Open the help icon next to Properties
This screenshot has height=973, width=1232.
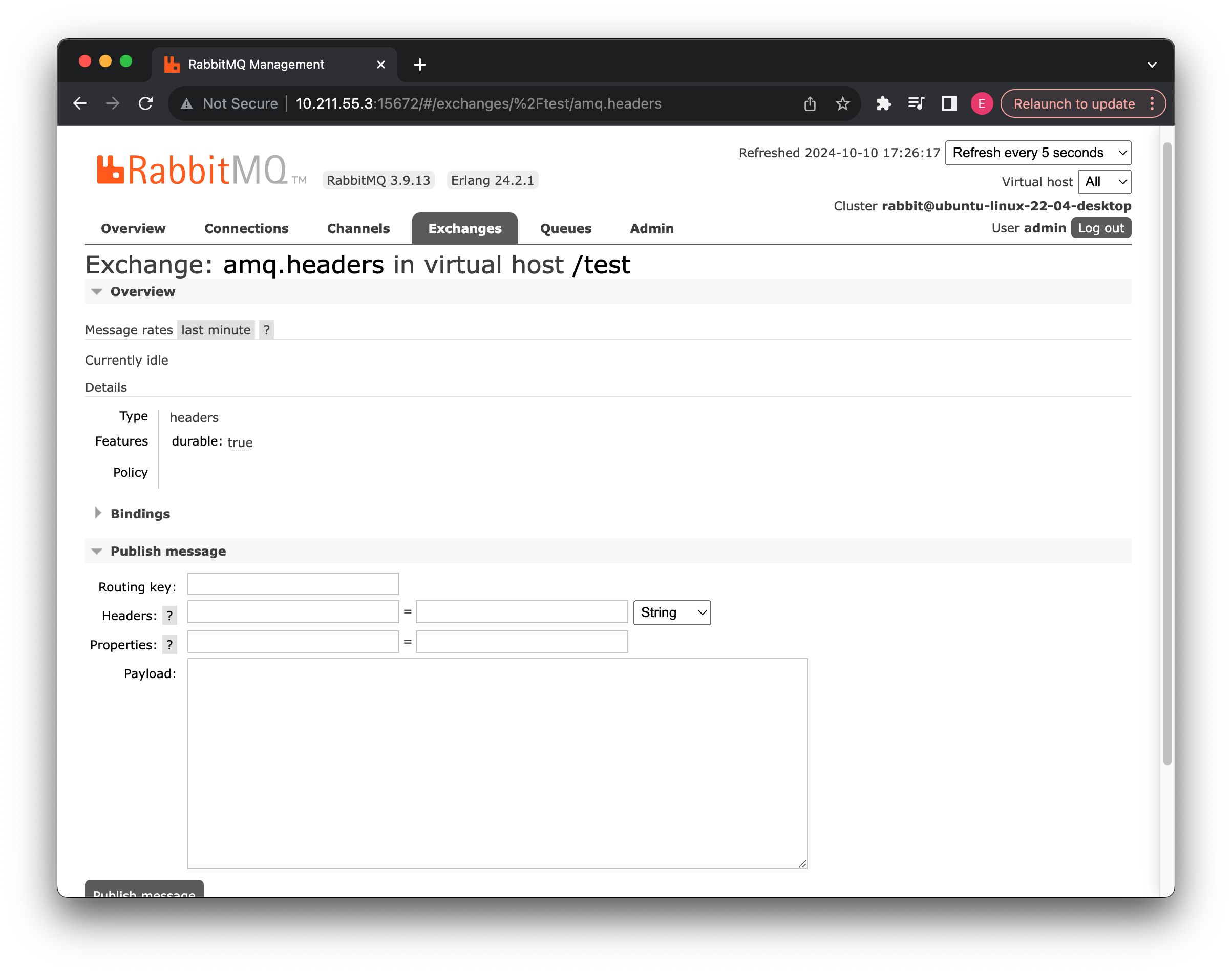tap(169, 645)
